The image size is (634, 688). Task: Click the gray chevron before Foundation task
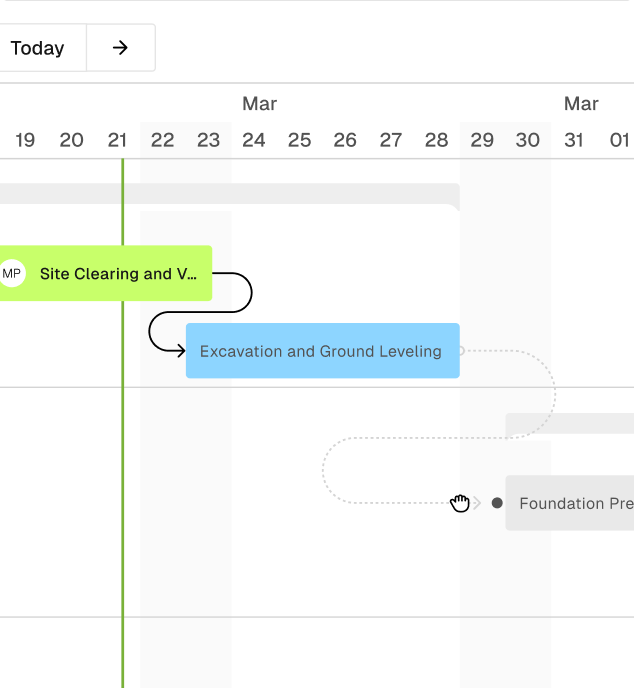coord(477,503)
